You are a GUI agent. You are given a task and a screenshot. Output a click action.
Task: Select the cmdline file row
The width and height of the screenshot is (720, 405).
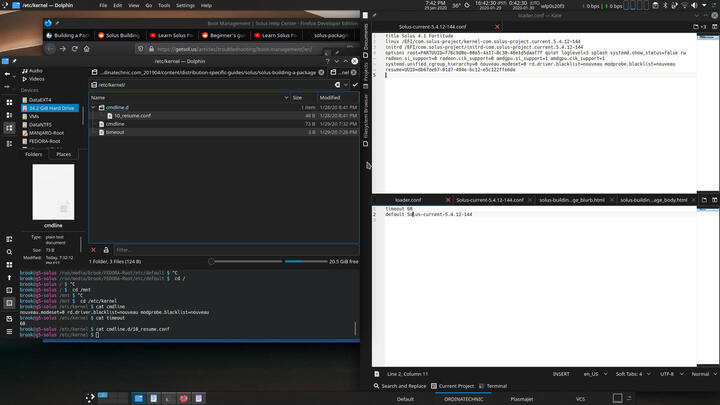(x=224, y=124)
